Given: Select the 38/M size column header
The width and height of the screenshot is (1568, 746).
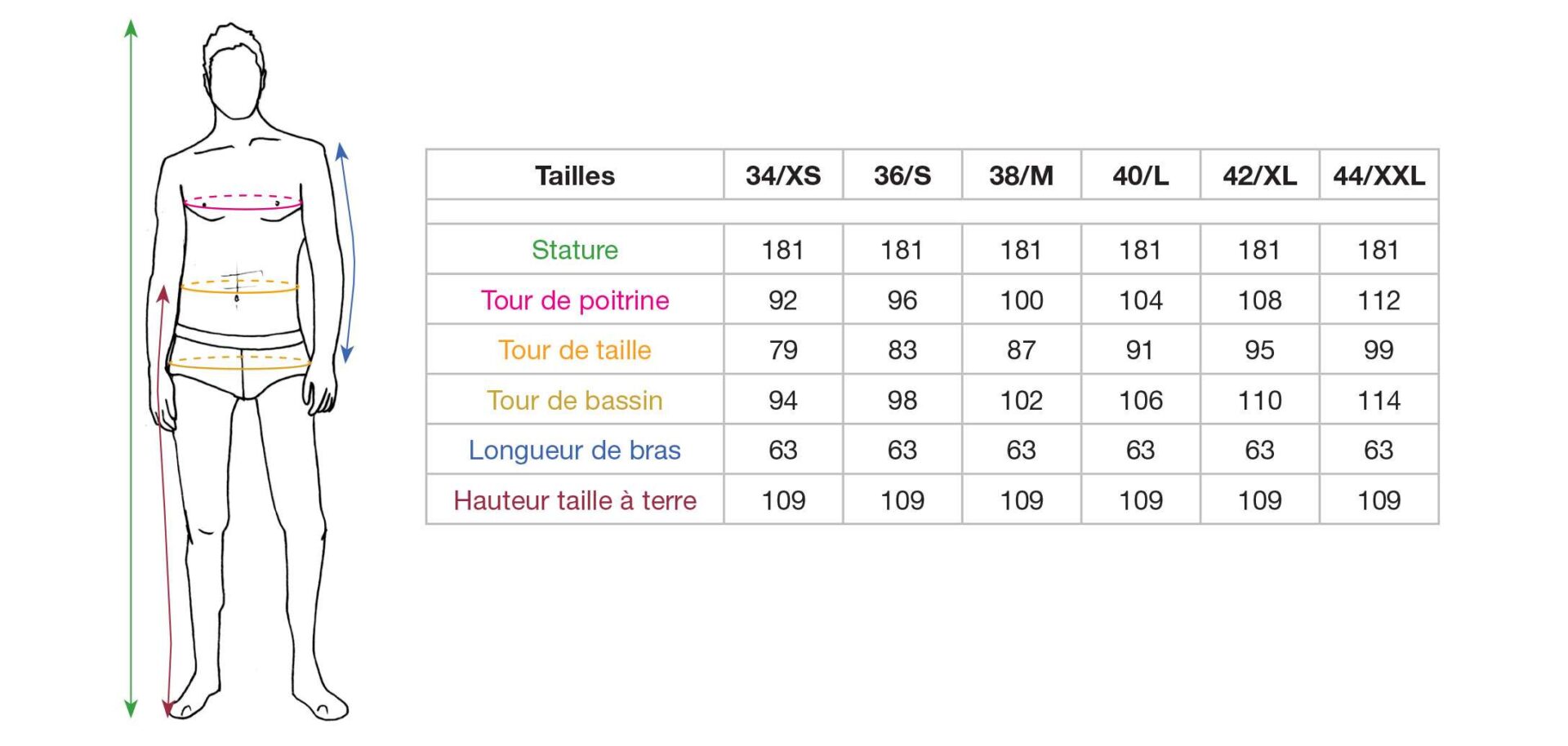Looking at the screenshot, I should [x=1022, y=175].
